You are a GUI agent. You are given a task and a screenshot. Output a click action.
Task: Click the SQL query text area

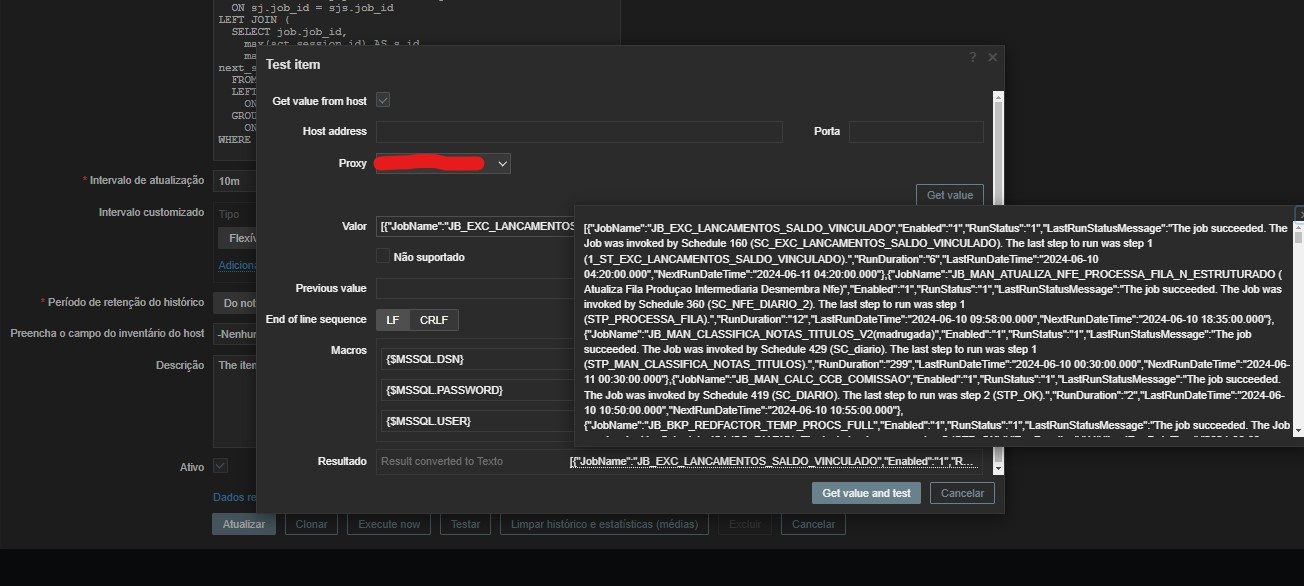417,22
